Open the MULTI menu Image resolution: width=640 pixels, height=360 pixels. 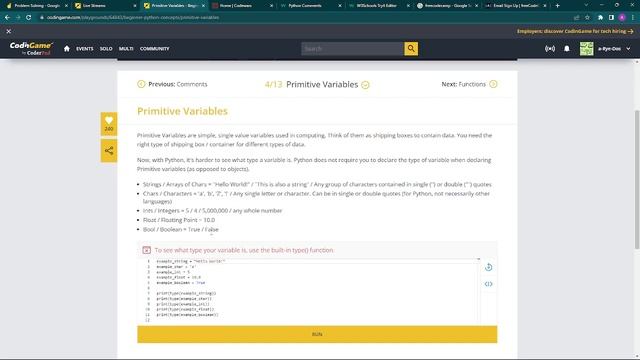pyautogui.click(x=126, y=49)
